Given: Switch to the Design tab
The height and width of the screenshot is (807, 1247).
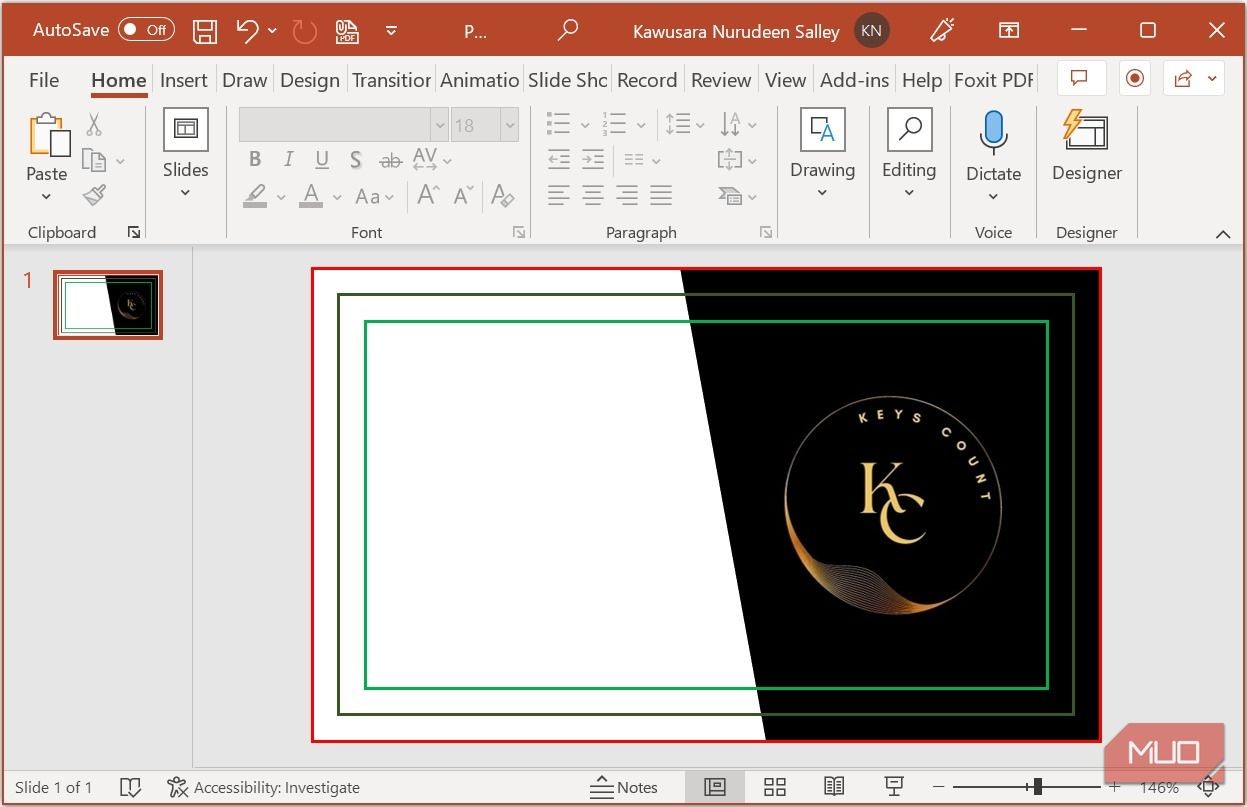Looking at the screenshot, I should point(310,80).
